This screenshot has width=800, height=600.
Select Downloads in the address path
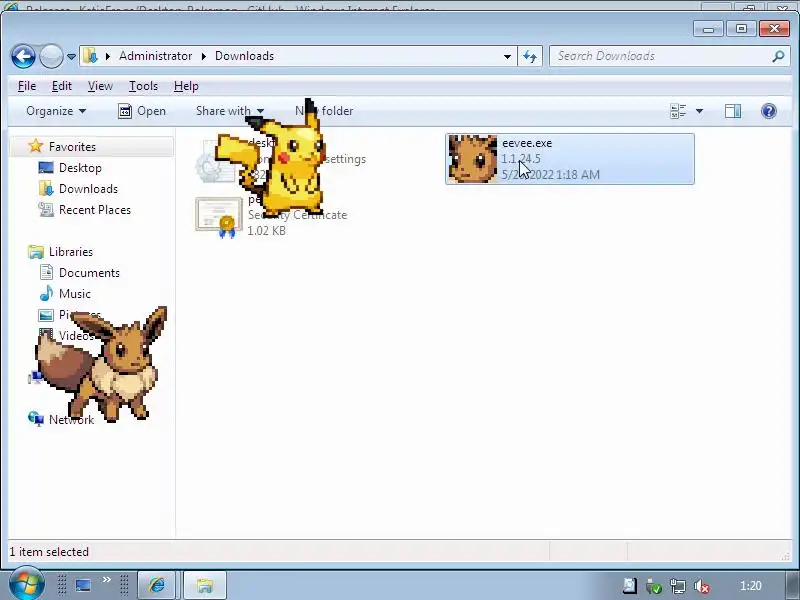point(244,56)
